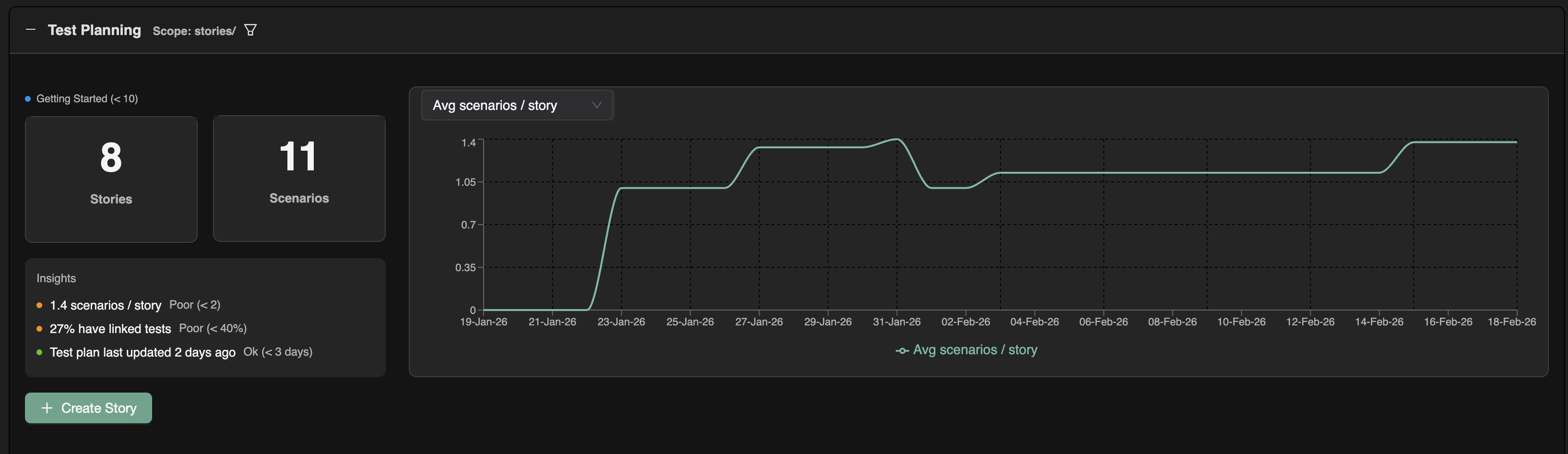This screenshot has height=454, width=1568.
Task: Click the Scope: stories/ label
Action: click(193, 31)
